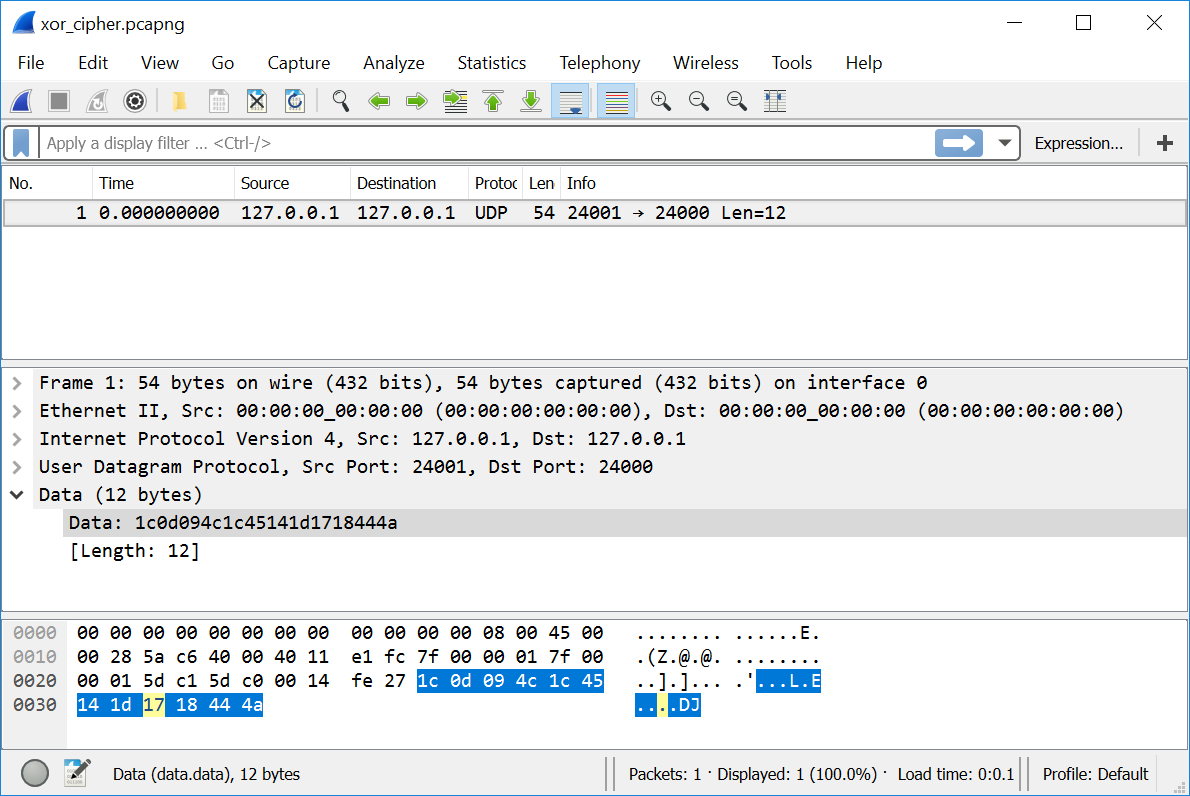This screenshot has width=1190, height=796.
Task: Open the Statistics menu
Action: coord(491,63)
